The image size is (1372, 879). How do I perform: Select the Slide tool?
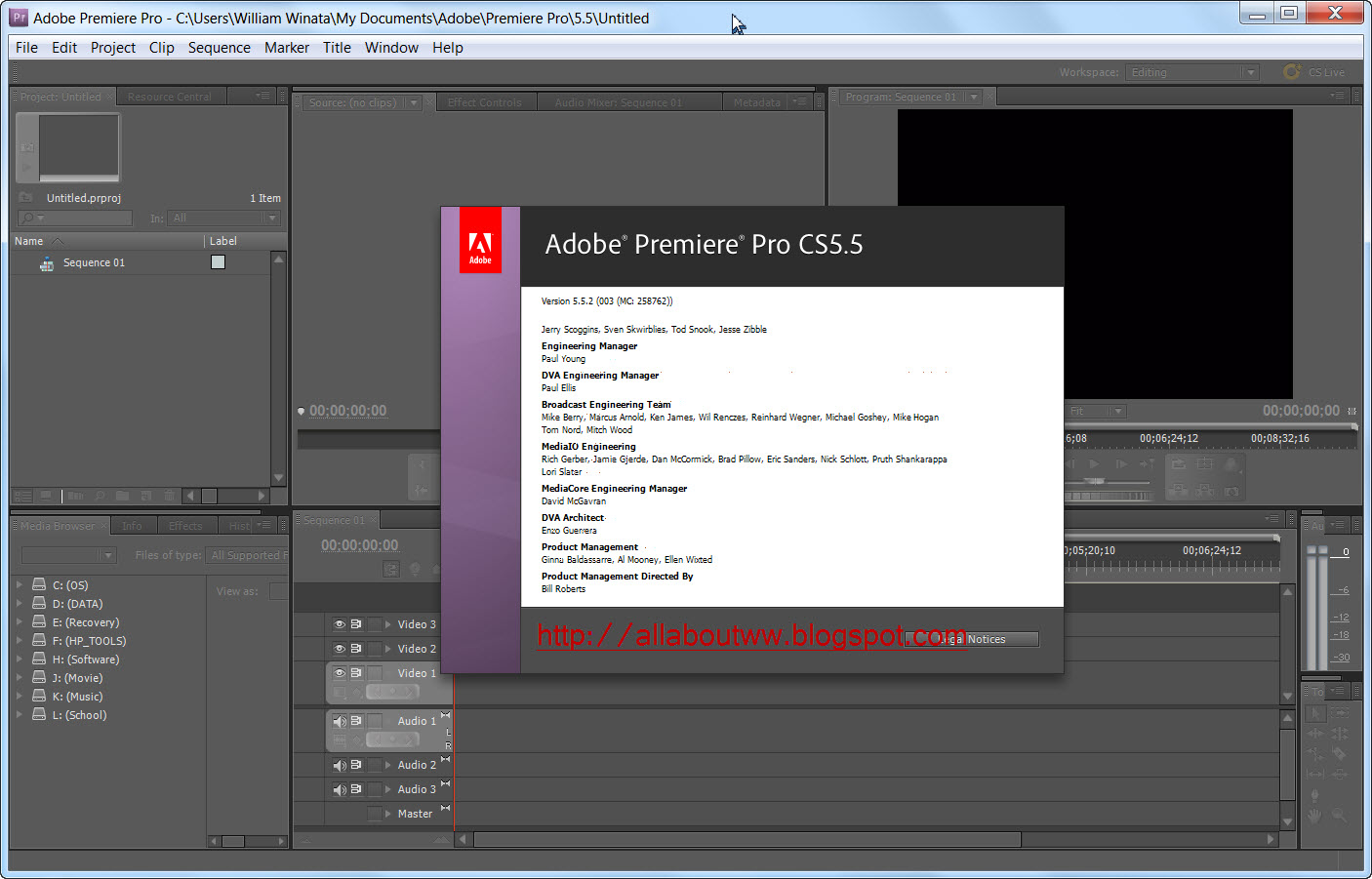[x=1340, y=774]
